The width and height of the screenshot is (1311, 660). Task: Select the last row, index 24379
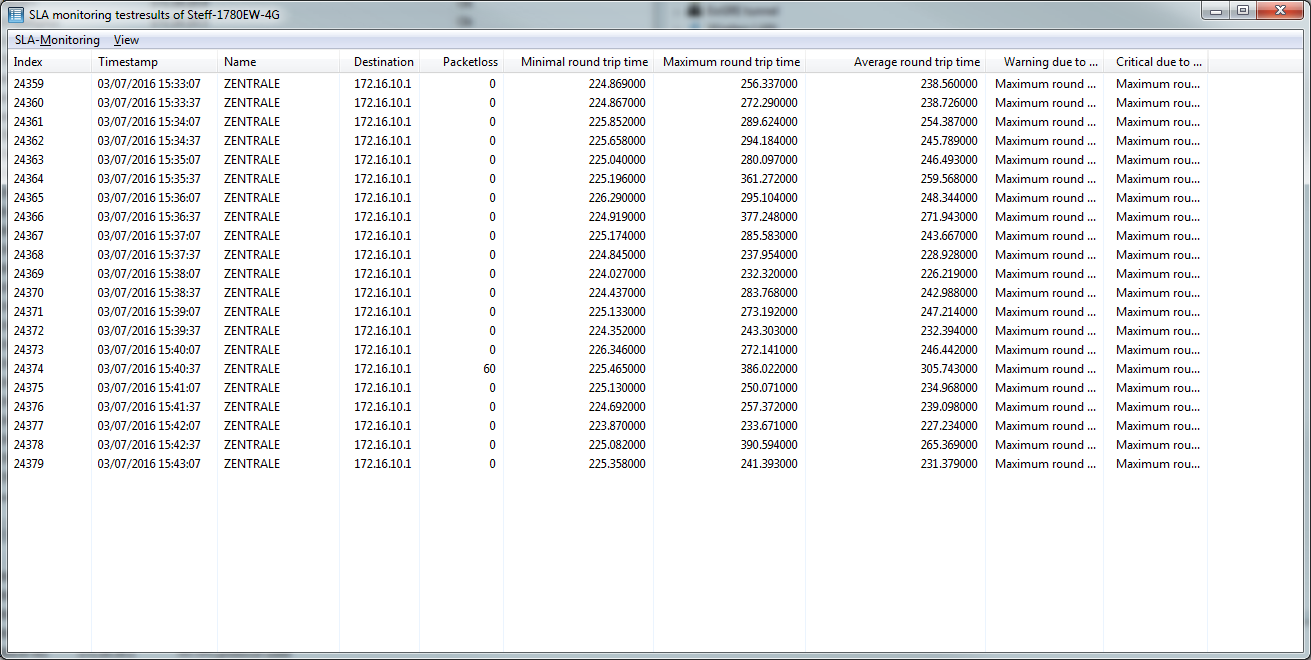point(29,464)
